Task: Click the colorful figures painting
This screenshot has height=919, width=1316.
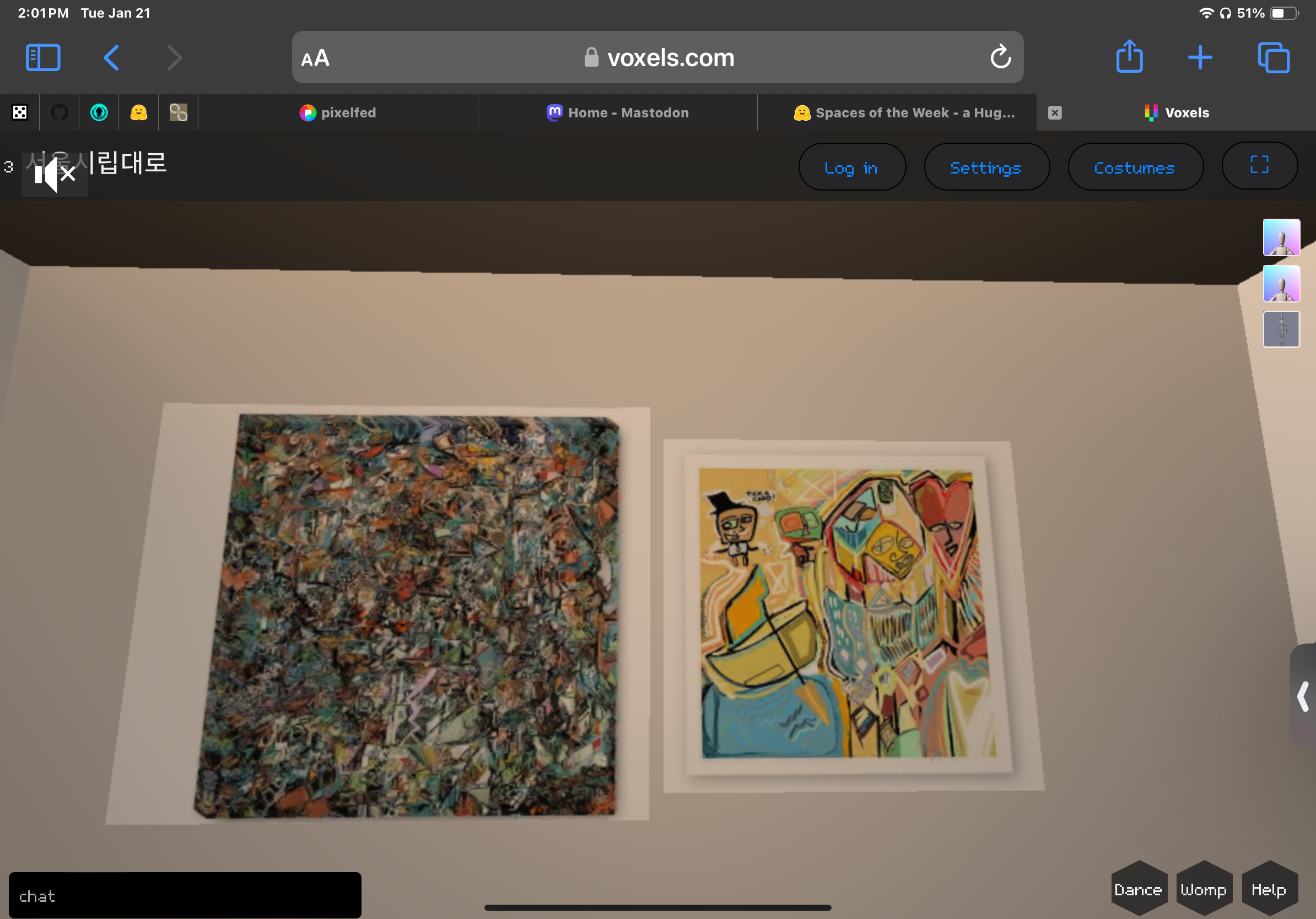Action: pyautogui.click(x=849, y=614)
